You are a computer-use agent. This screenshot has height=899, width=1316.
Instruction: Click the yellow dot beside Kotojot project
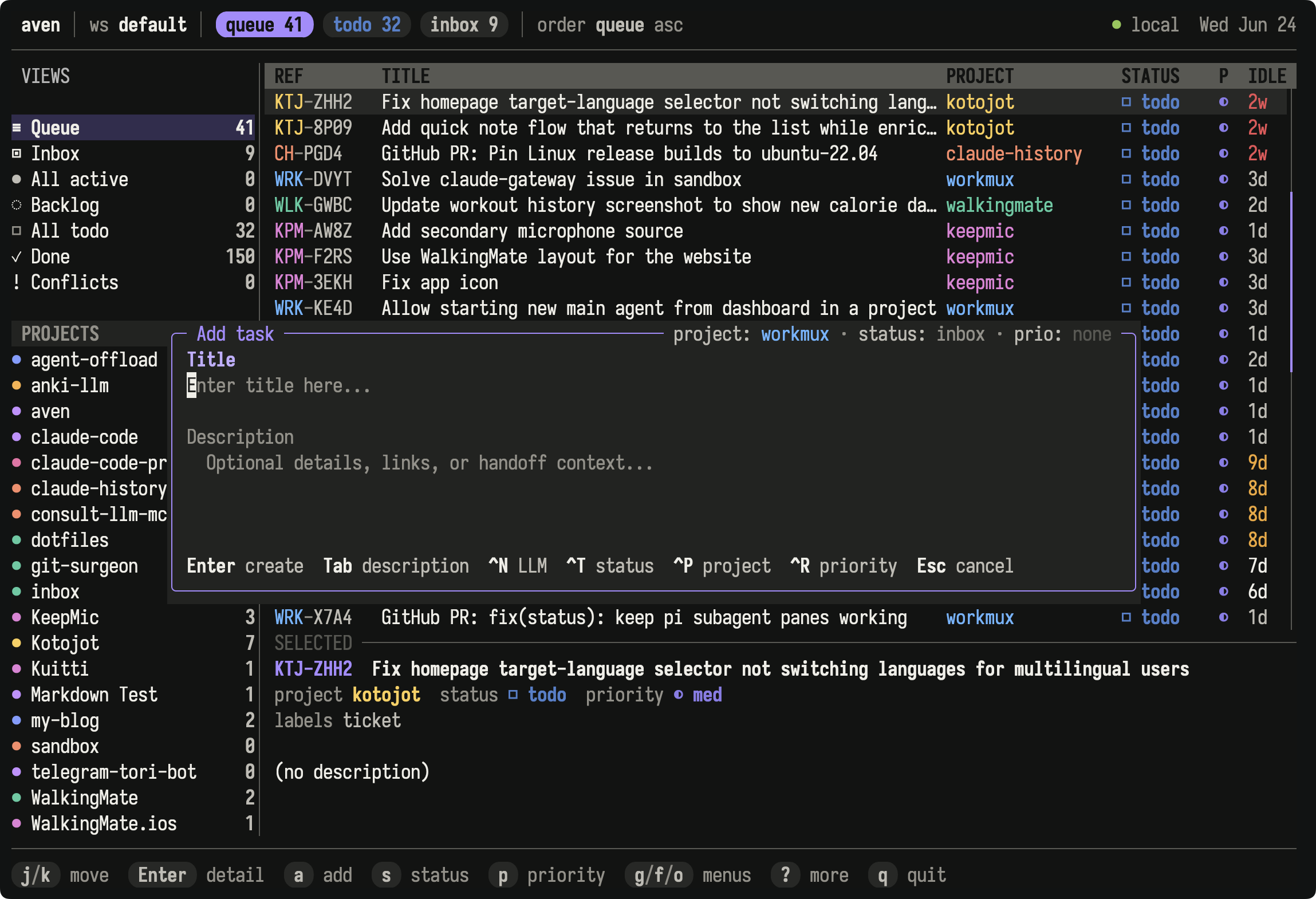click(17, 643)
